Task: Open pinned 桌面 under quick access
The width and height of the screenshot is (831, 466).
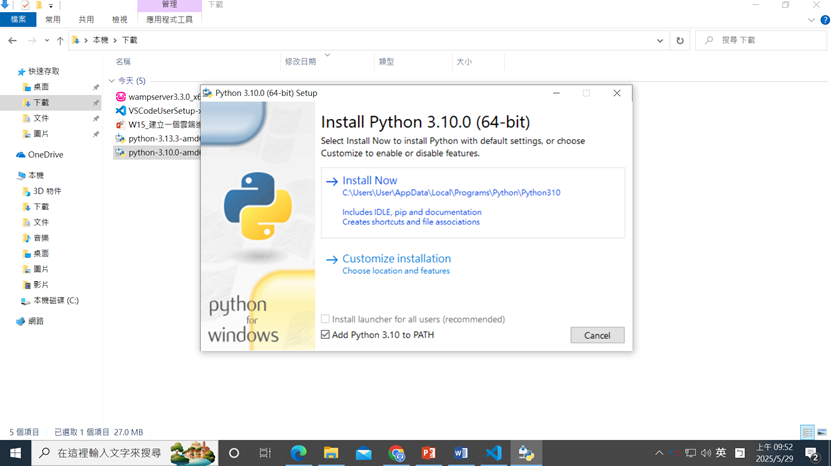Action: [x=41, y=87]
